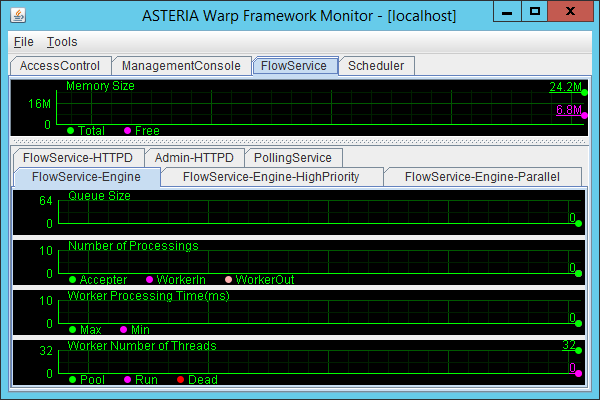Screen dimensions: 600x400
Task: Click the Free legend dot in Memory Size
Action: tap(128, 131)
